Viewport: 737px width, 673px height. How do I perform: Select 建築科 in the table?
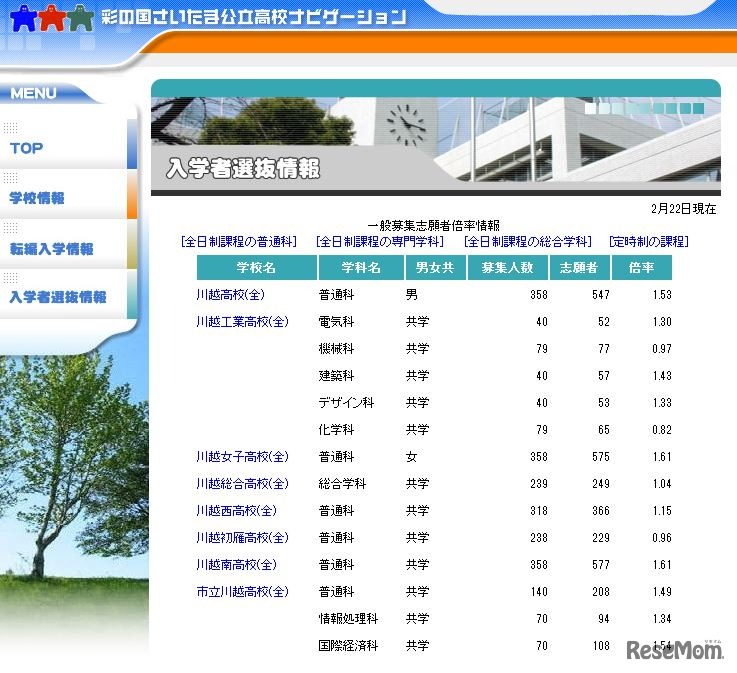pyautogui.click(x=336, y=376)
